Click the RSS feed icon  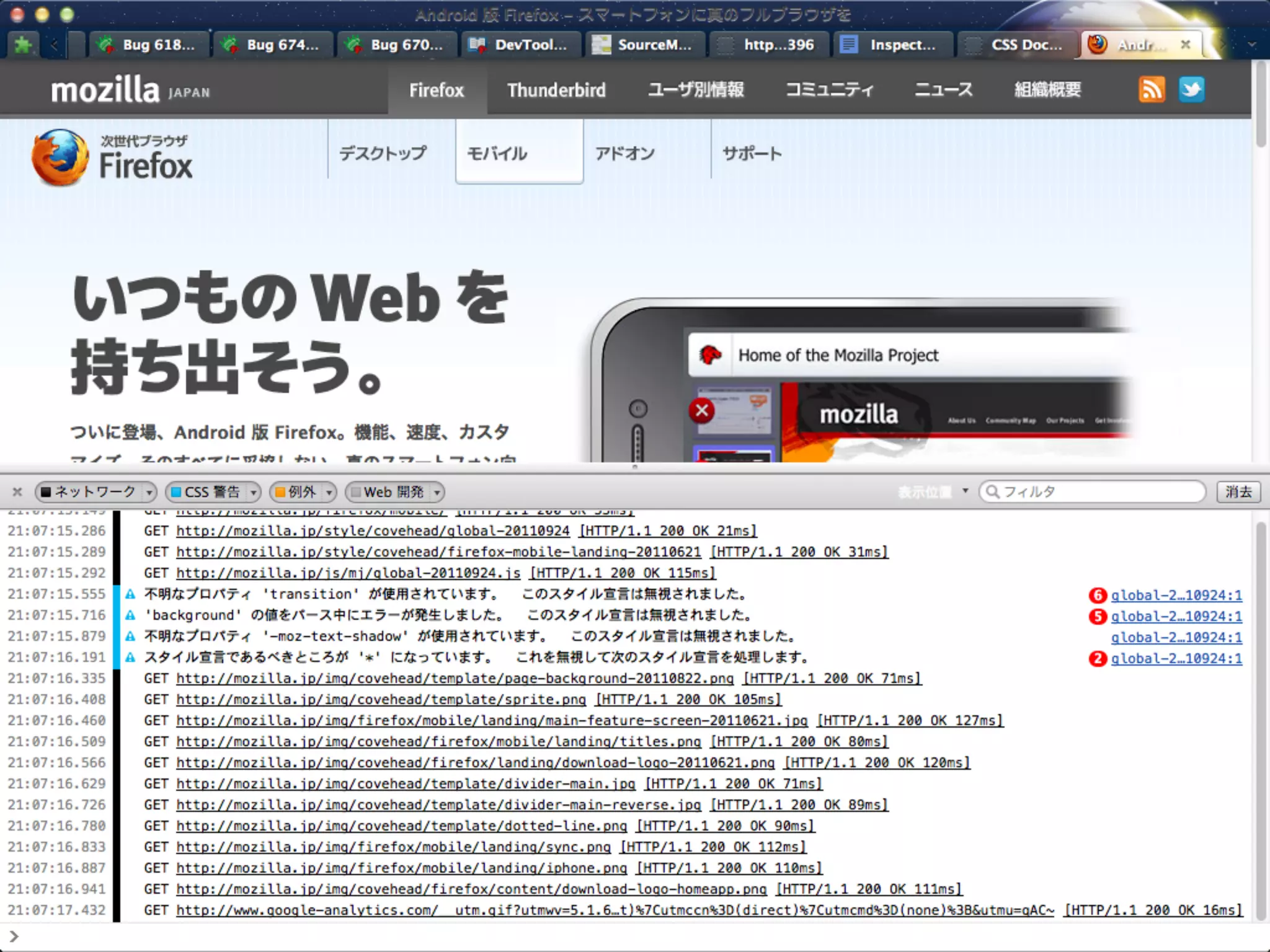coord(1152,90)
